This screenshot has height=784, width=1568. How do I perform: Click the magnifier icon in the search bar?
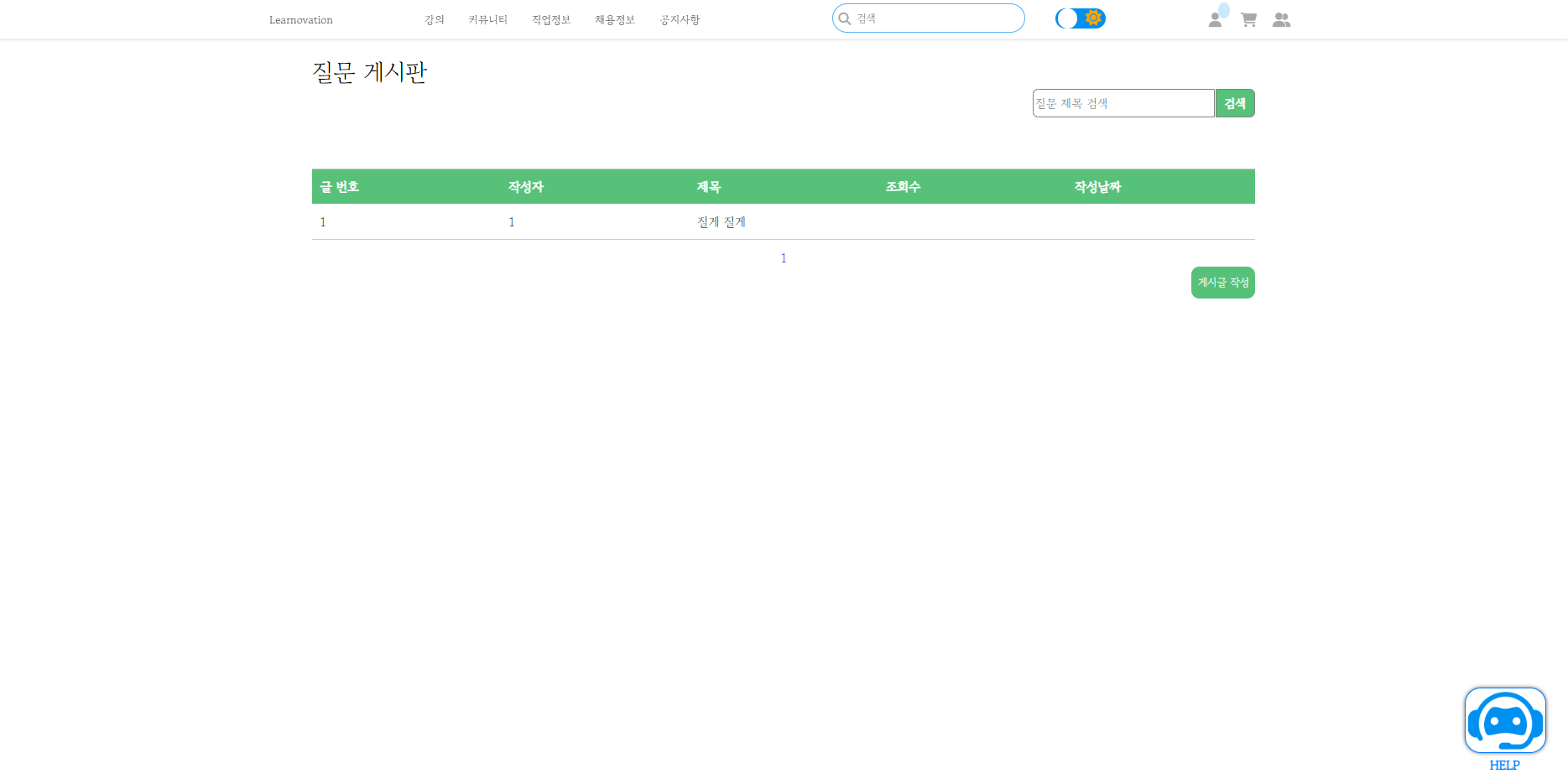845,18
